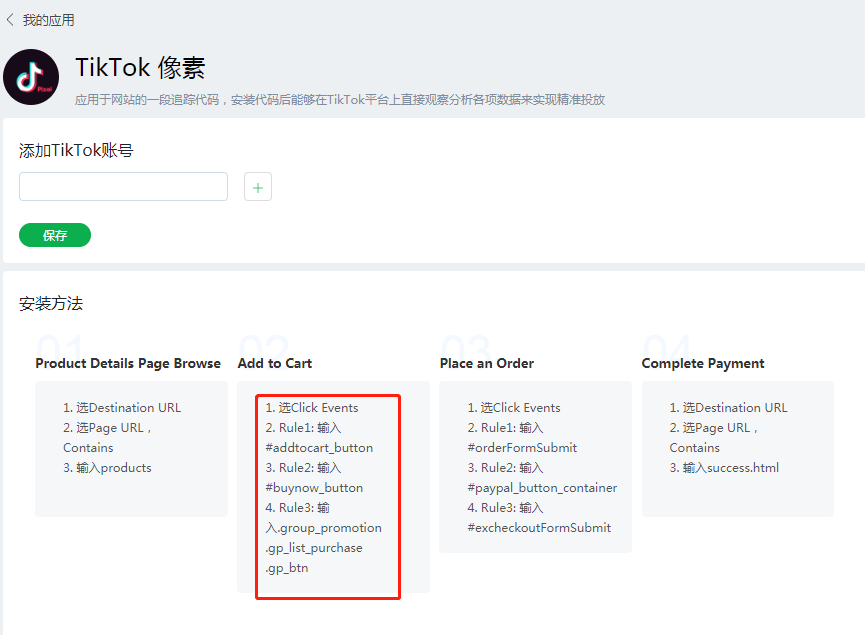Add another TikTok account with plus button
The height and width of the screenshot is (635, 865).
pyautogui.click(x=258, y=187)
